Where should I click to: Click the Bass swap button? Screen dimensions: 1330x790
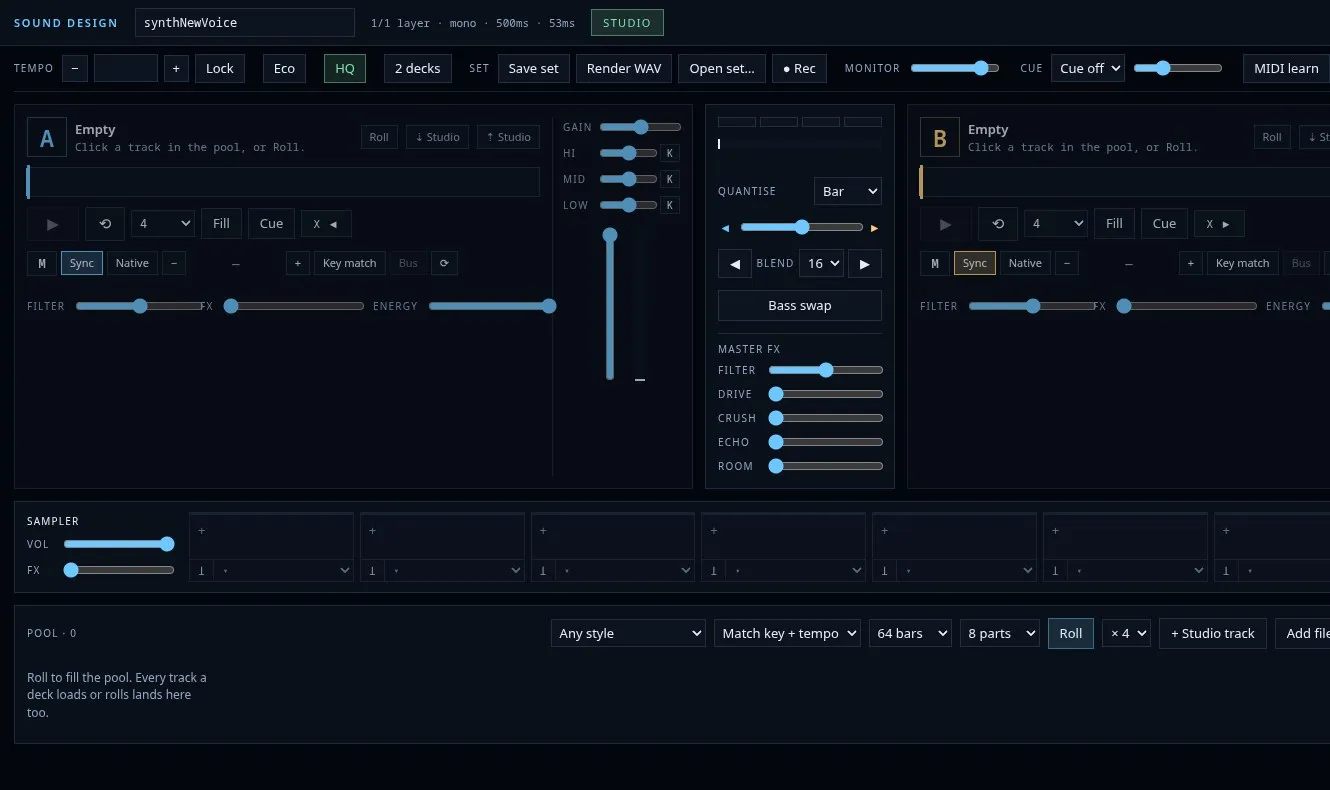pyautogui.click(x=800, y=305)
